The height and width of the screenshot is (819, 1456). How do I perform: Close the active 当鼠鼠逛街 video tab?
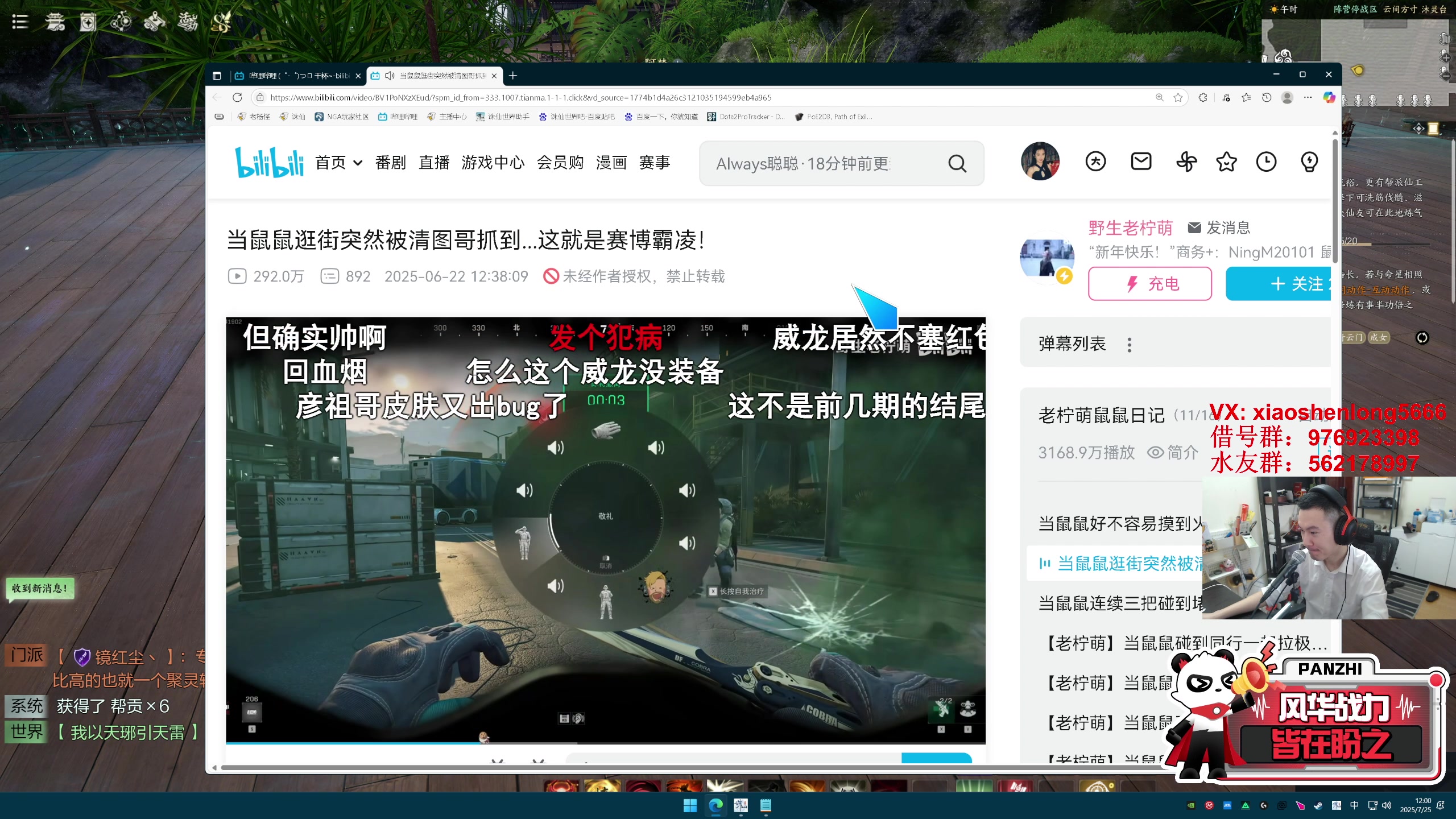tap(494, 76)
